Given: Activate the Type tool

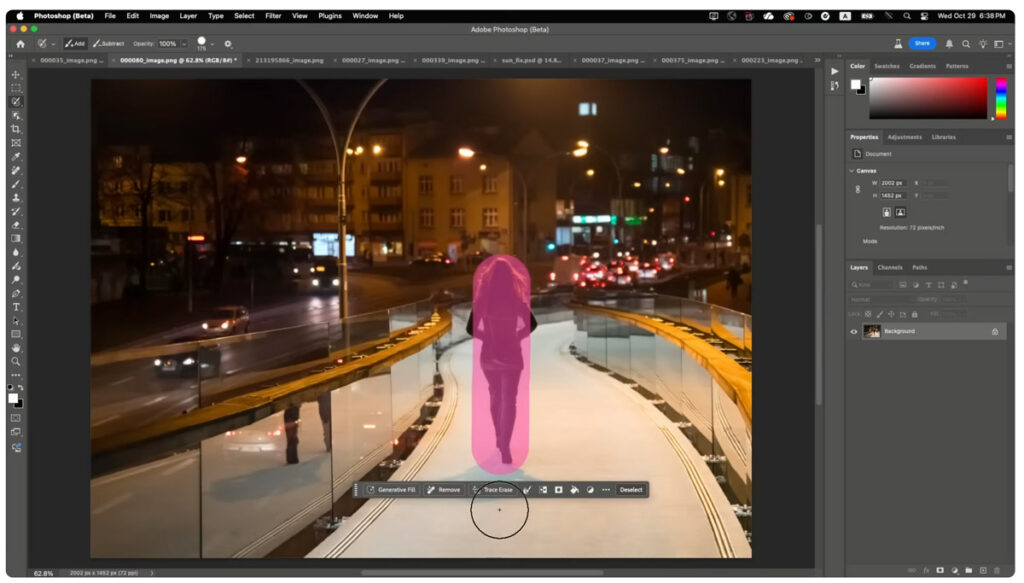Looking at the screenshot, I should click(x=16, y=307).
